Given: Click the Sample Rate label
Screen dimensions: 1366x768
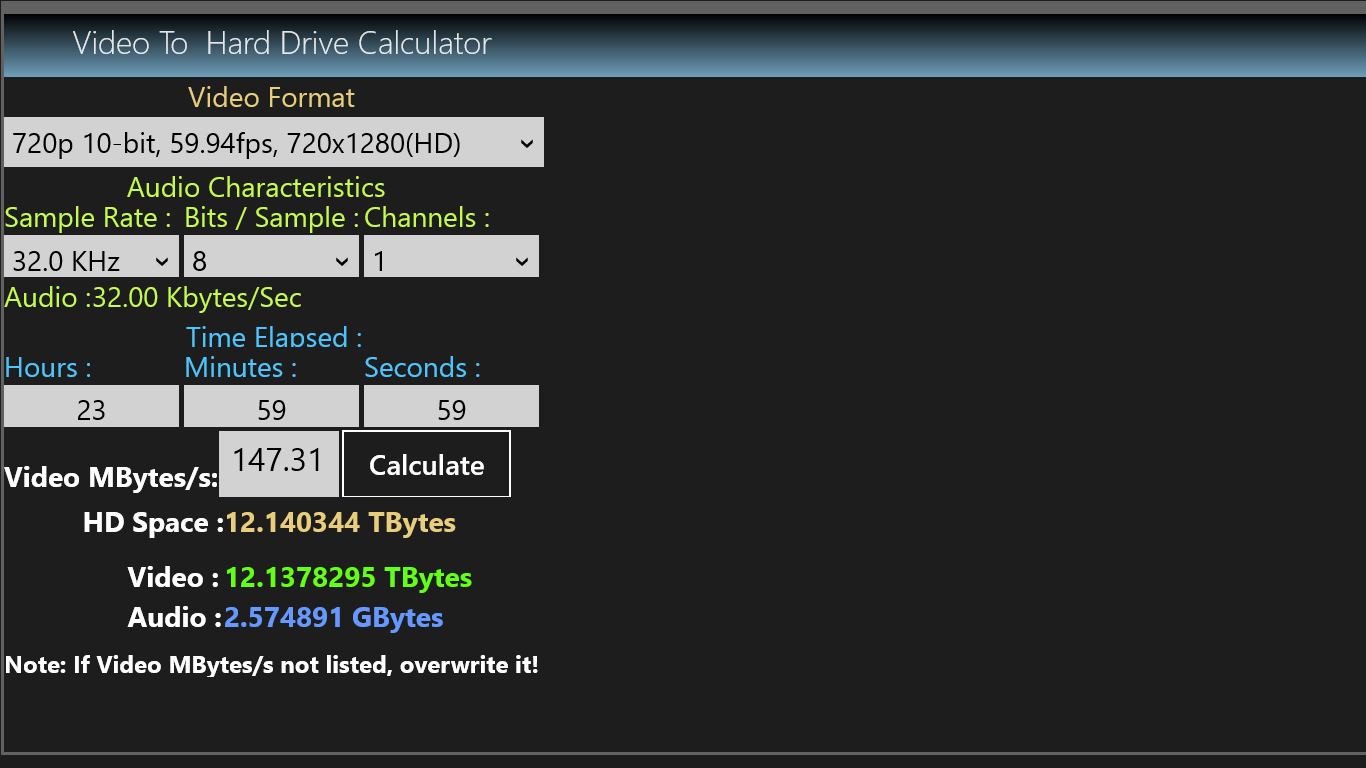Looking at the screenshot, I should tap(88, 218).
